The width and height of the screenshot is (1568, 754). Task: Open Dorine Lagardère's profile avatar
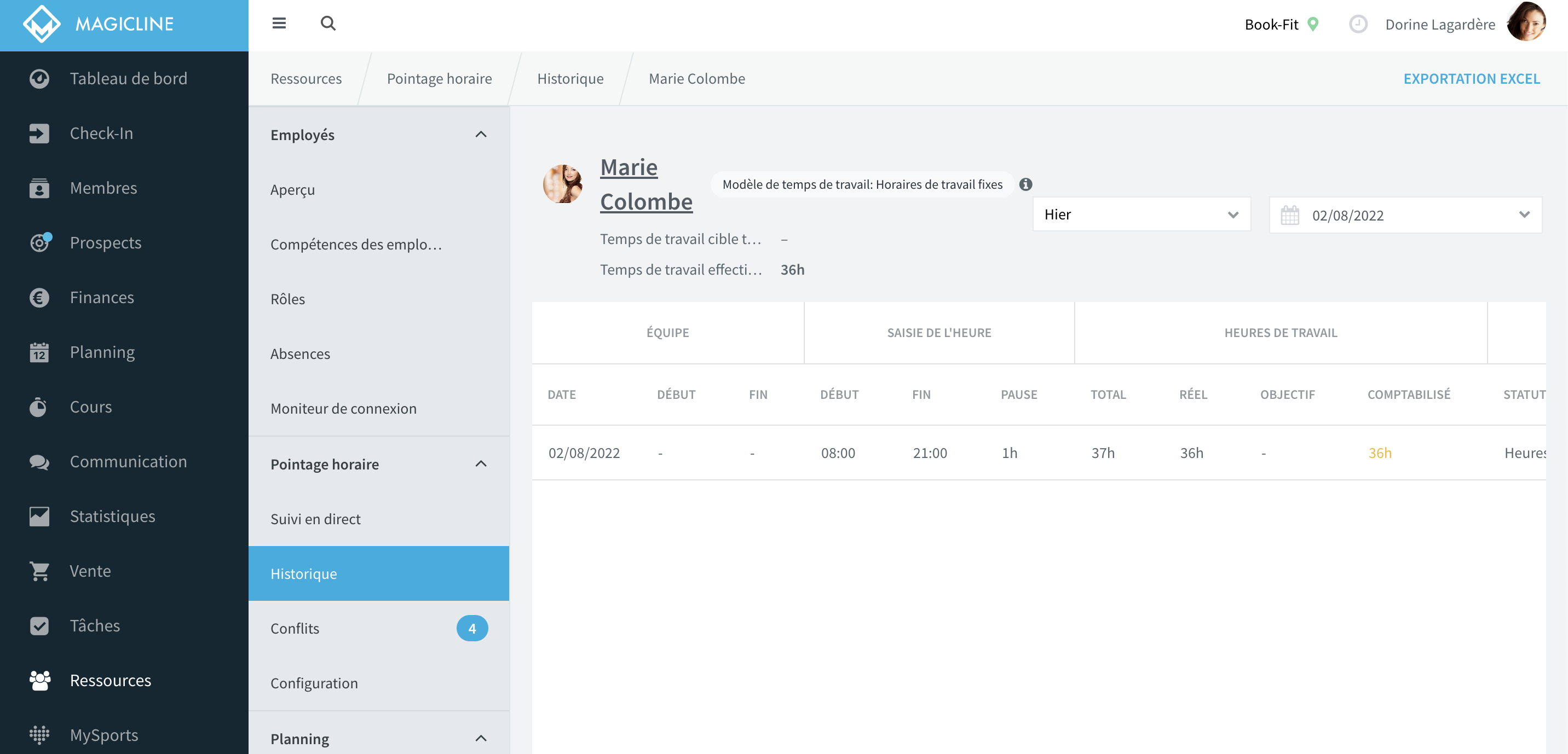point(1526,22)
